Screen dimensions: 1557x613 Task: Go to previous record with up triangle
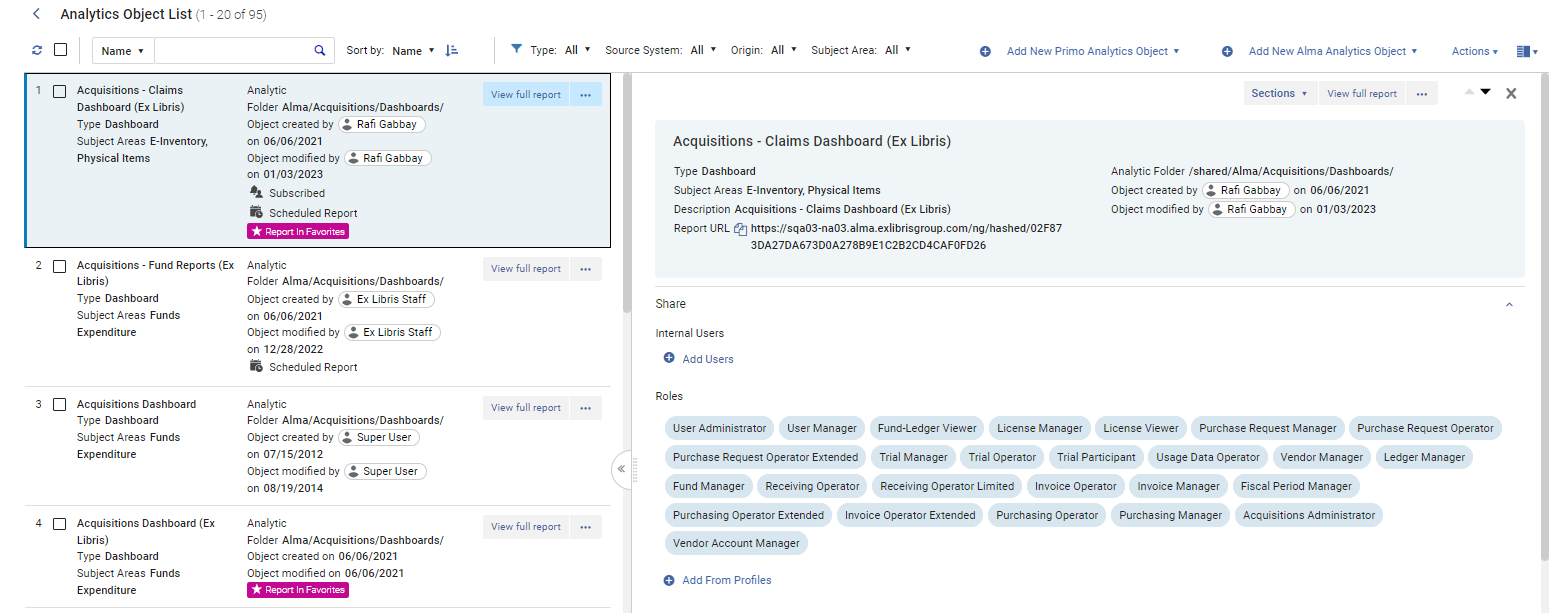click(x=1469, y=92)
